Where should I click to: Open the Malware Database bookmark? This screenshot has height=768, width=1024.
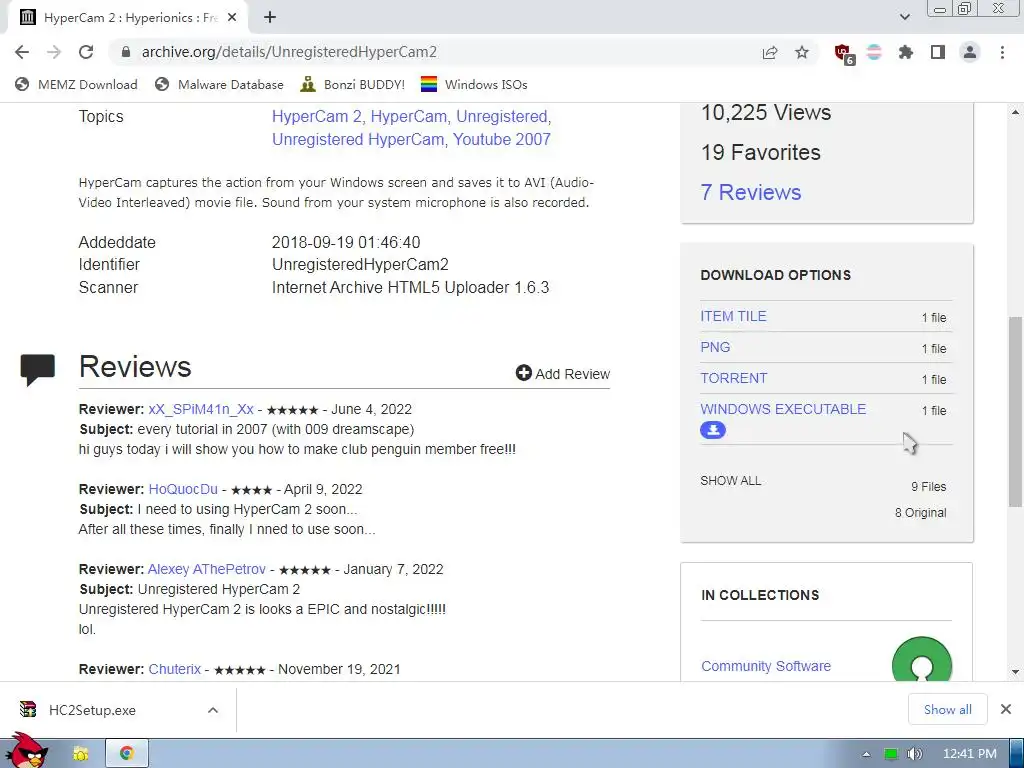219,84
